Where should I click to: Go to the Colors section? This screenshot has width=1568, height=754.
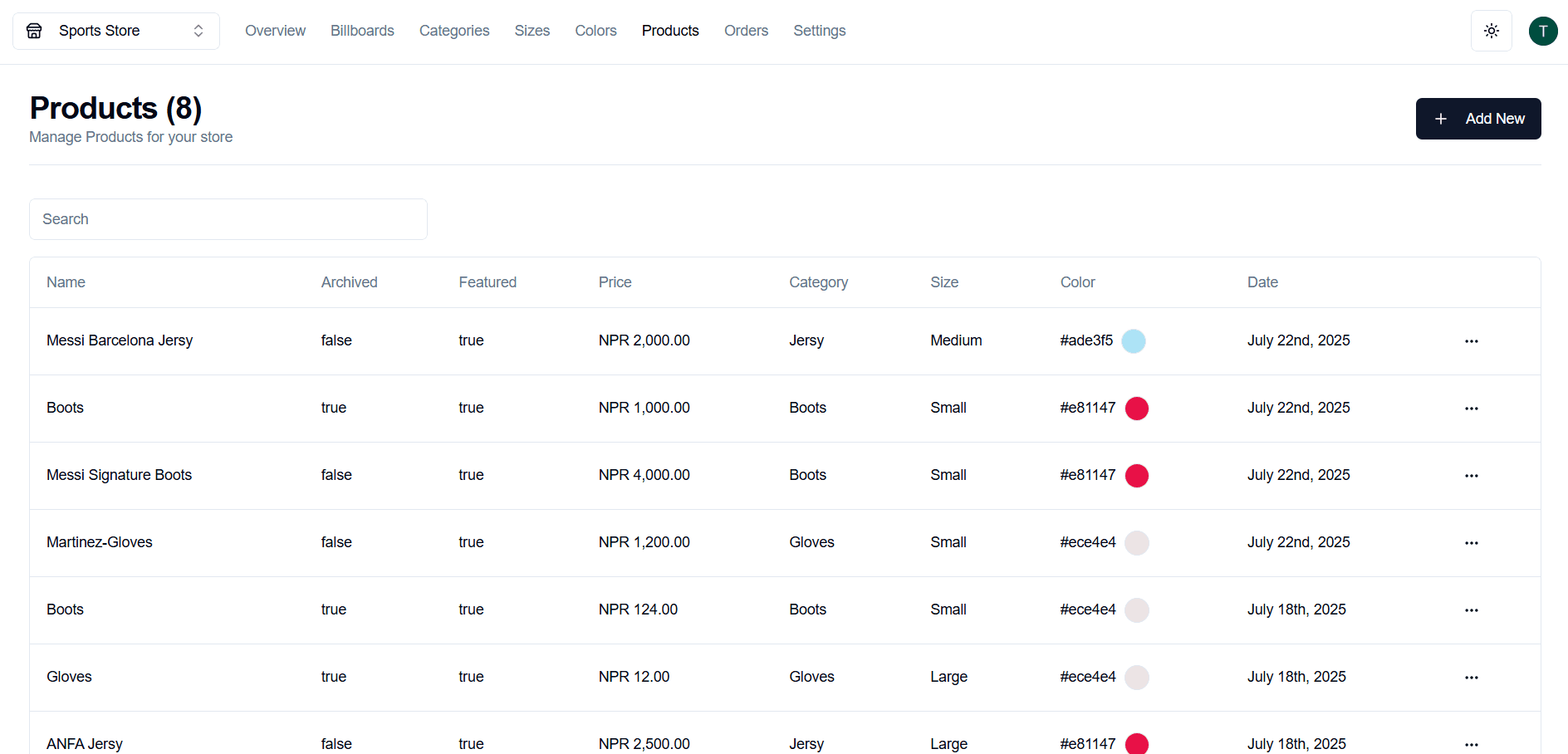pyautogui.click(x=595, y=31)
